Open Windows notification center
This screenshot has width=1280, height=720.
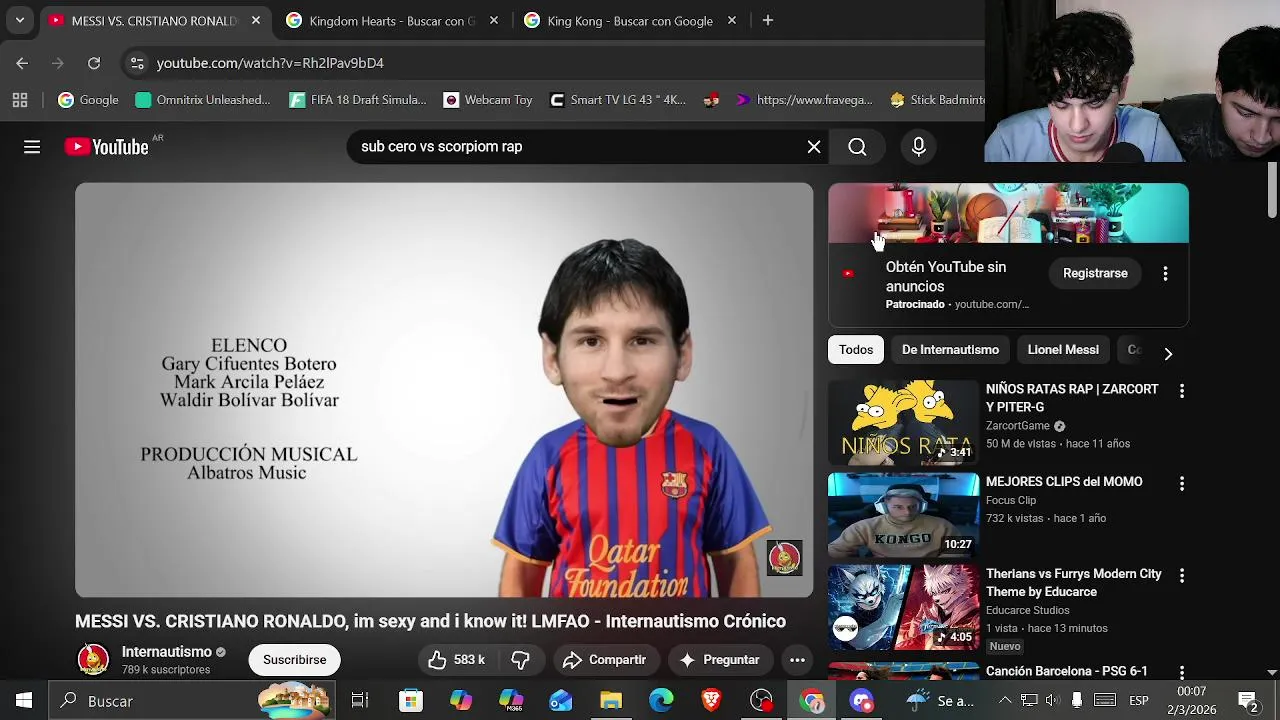pos(1248,701)
